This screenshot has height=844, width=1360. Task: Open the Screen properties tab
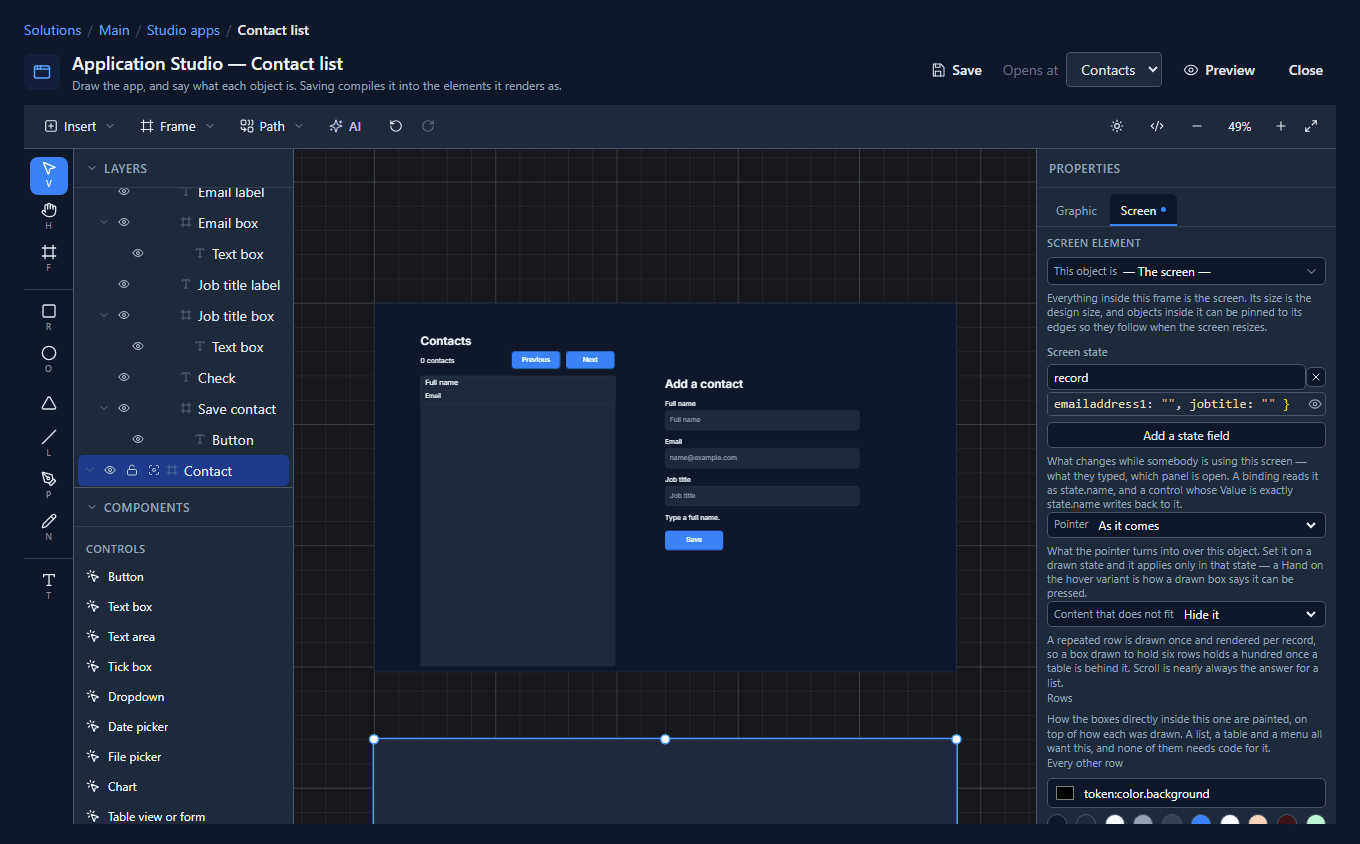point(1143,211)
